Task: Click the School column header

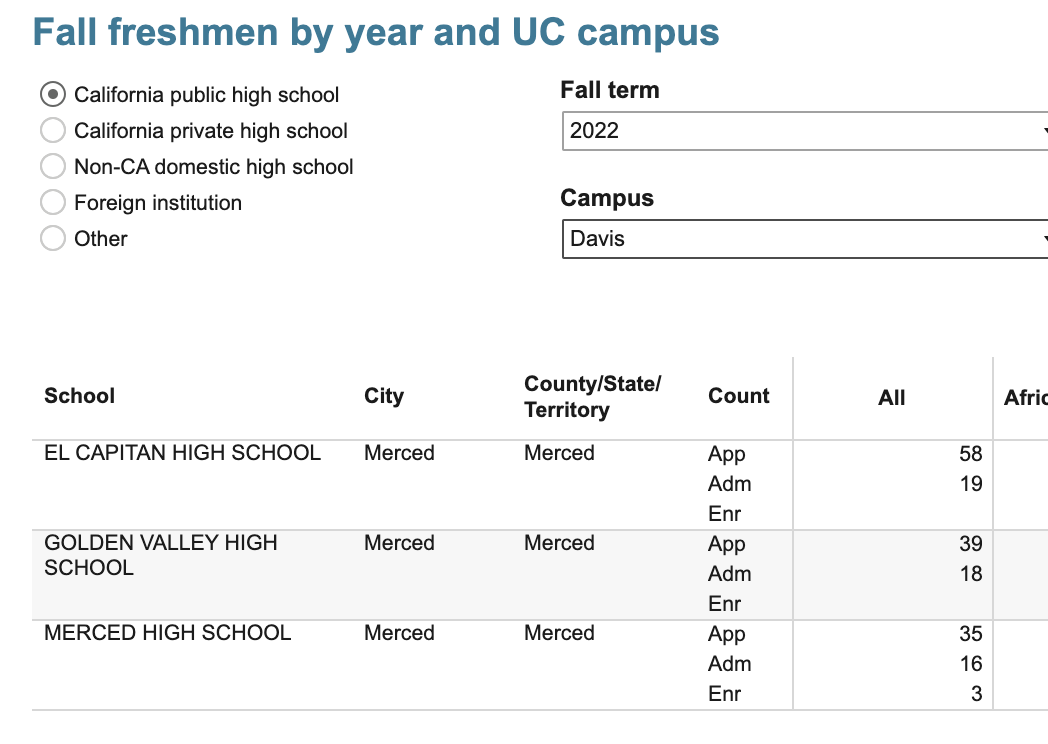Action: click(x=80, y=396)
